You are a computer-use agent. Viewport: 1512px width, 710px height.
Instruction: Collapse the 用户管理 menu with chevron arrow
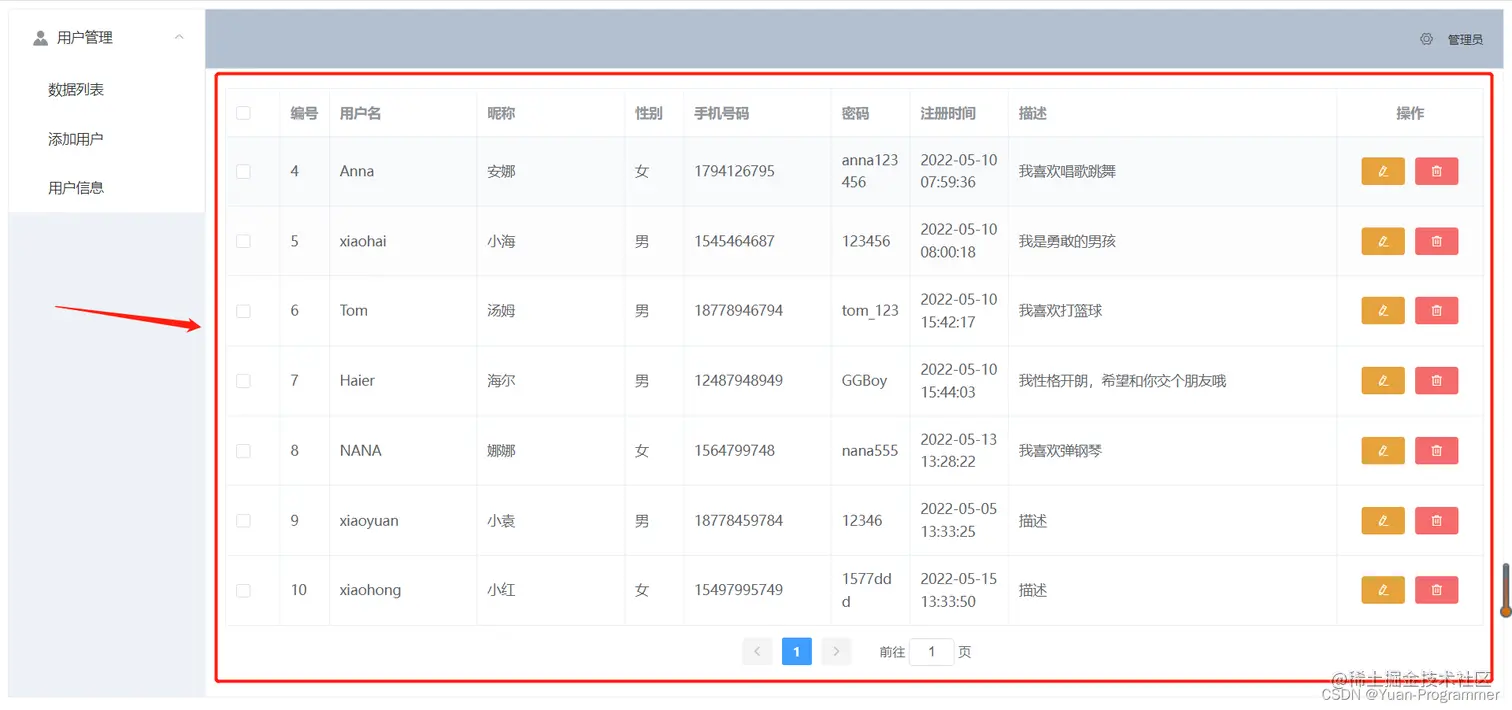pyautogui.click(x=179, y=37)
